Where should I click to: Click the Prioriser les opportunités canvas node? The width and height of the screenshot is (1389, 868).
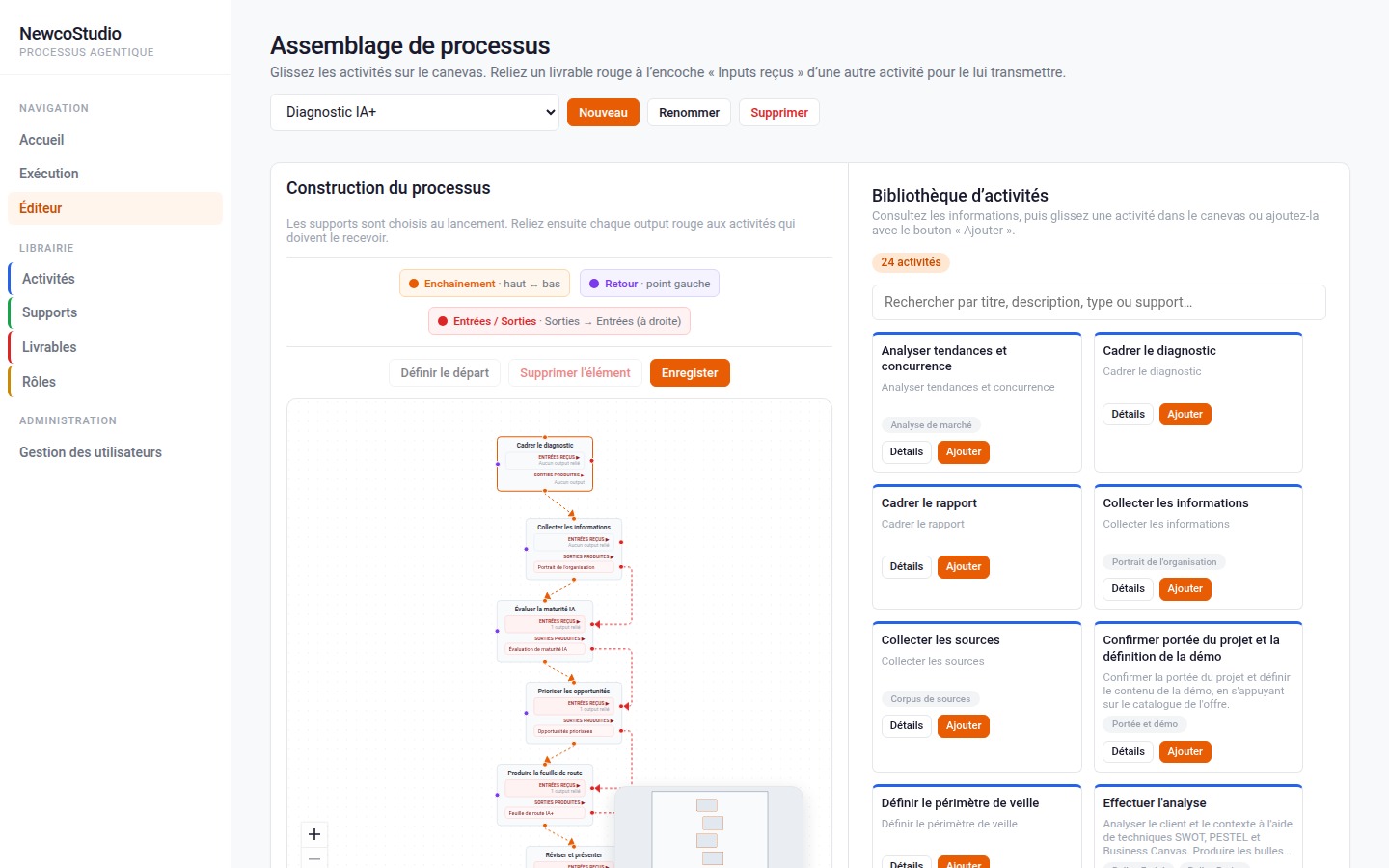(x=574, y=713)
